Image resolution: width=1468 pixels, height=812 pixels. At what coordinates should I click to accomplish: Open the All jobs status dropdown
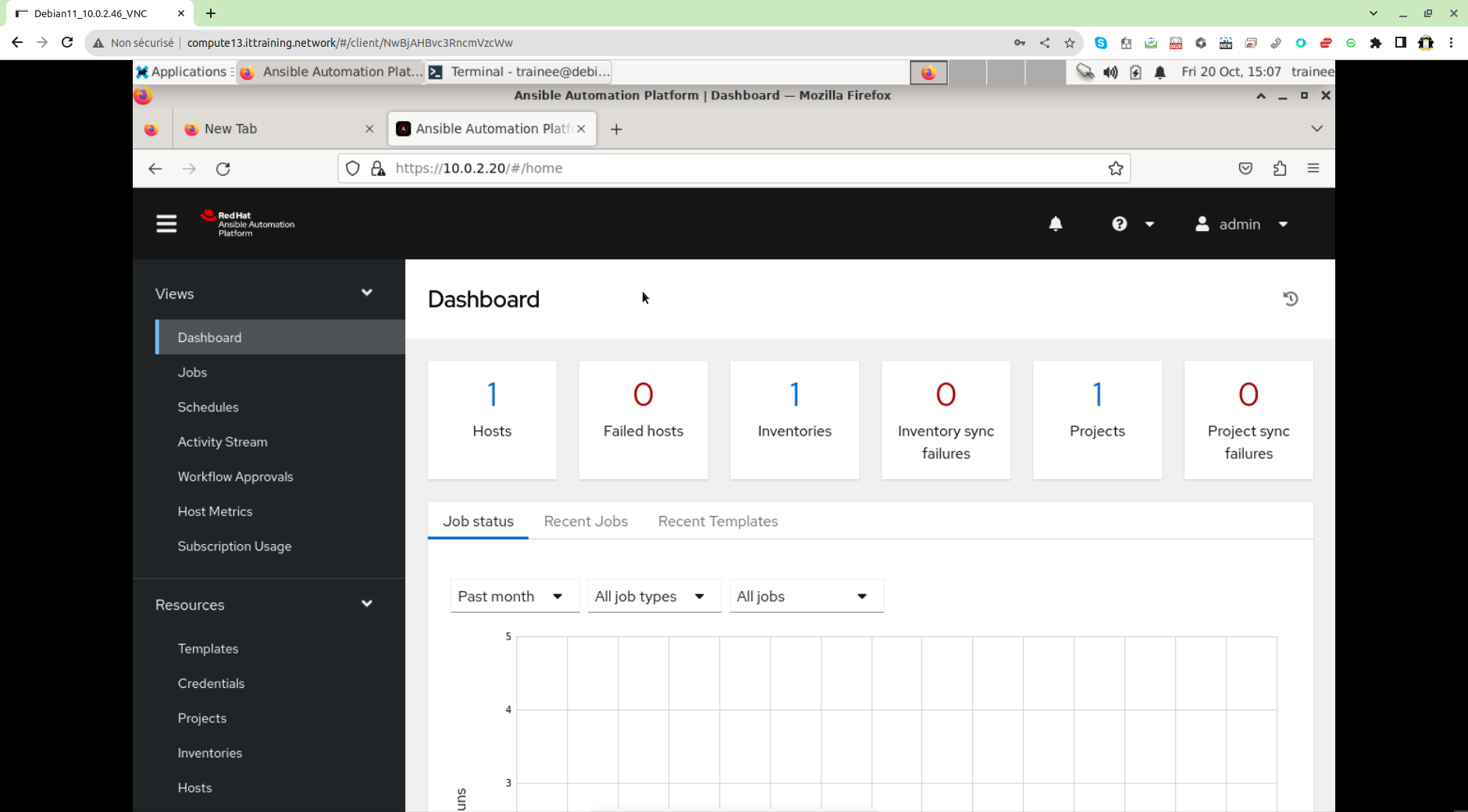tap(807, 597)
